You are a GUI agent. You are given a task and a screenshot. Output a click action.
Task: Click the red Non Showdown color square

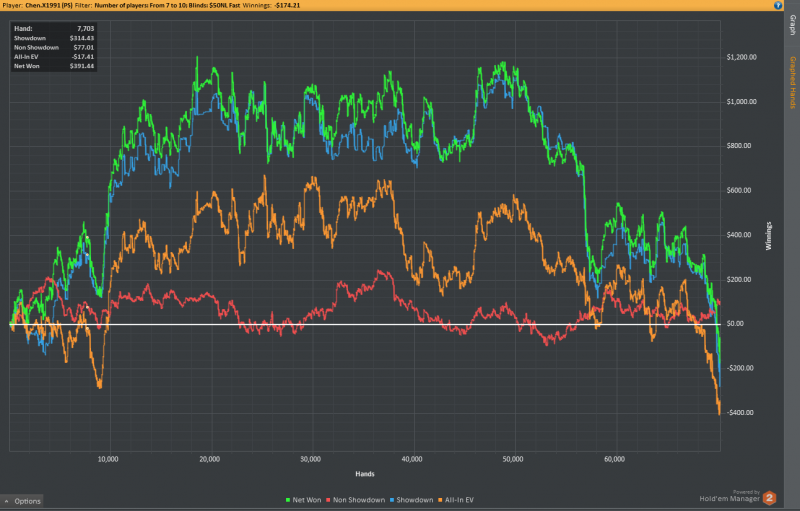[x=328, y=499]
